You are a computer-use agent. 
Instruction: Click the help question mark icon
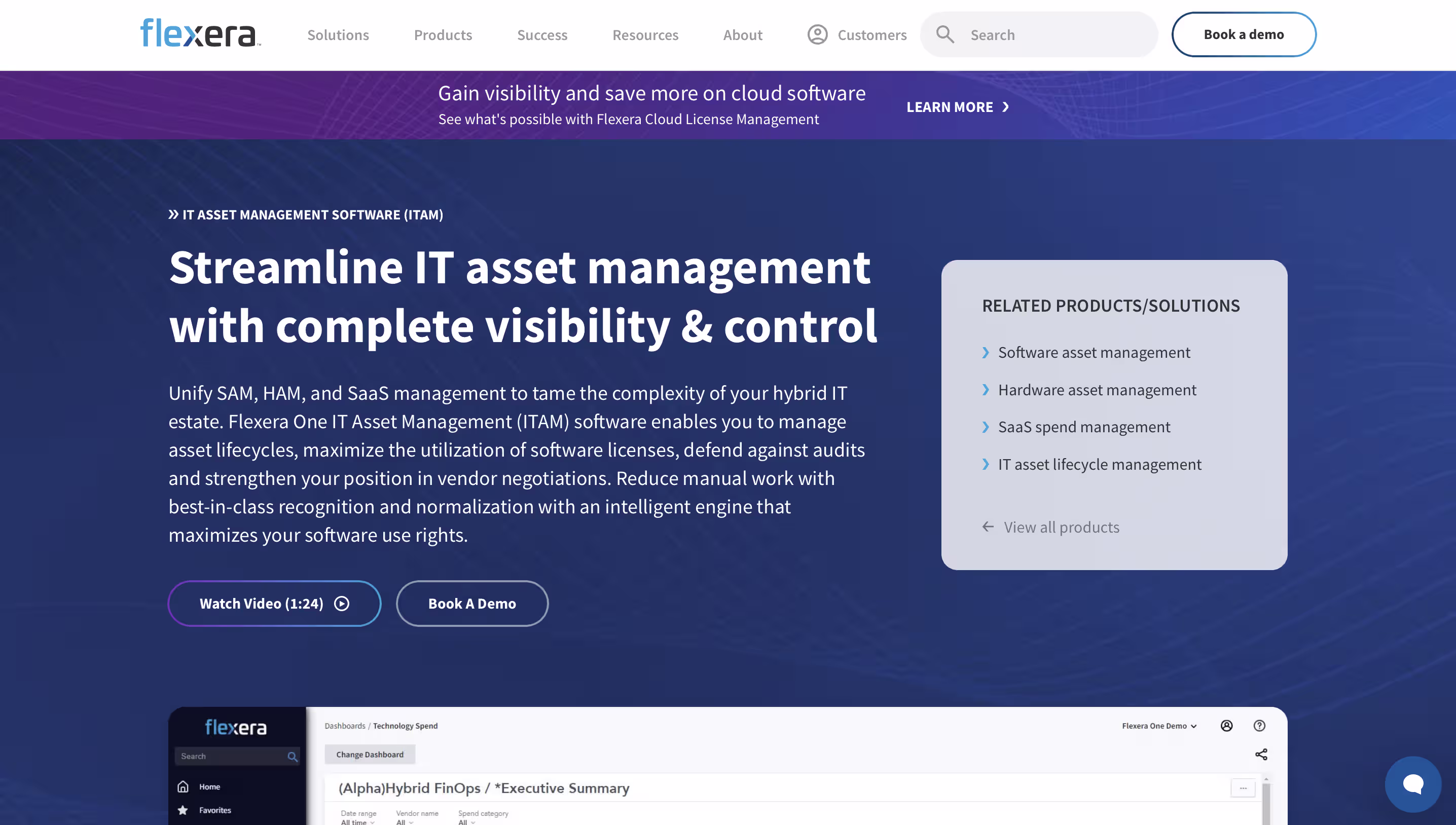click(x=1259, y=726)
